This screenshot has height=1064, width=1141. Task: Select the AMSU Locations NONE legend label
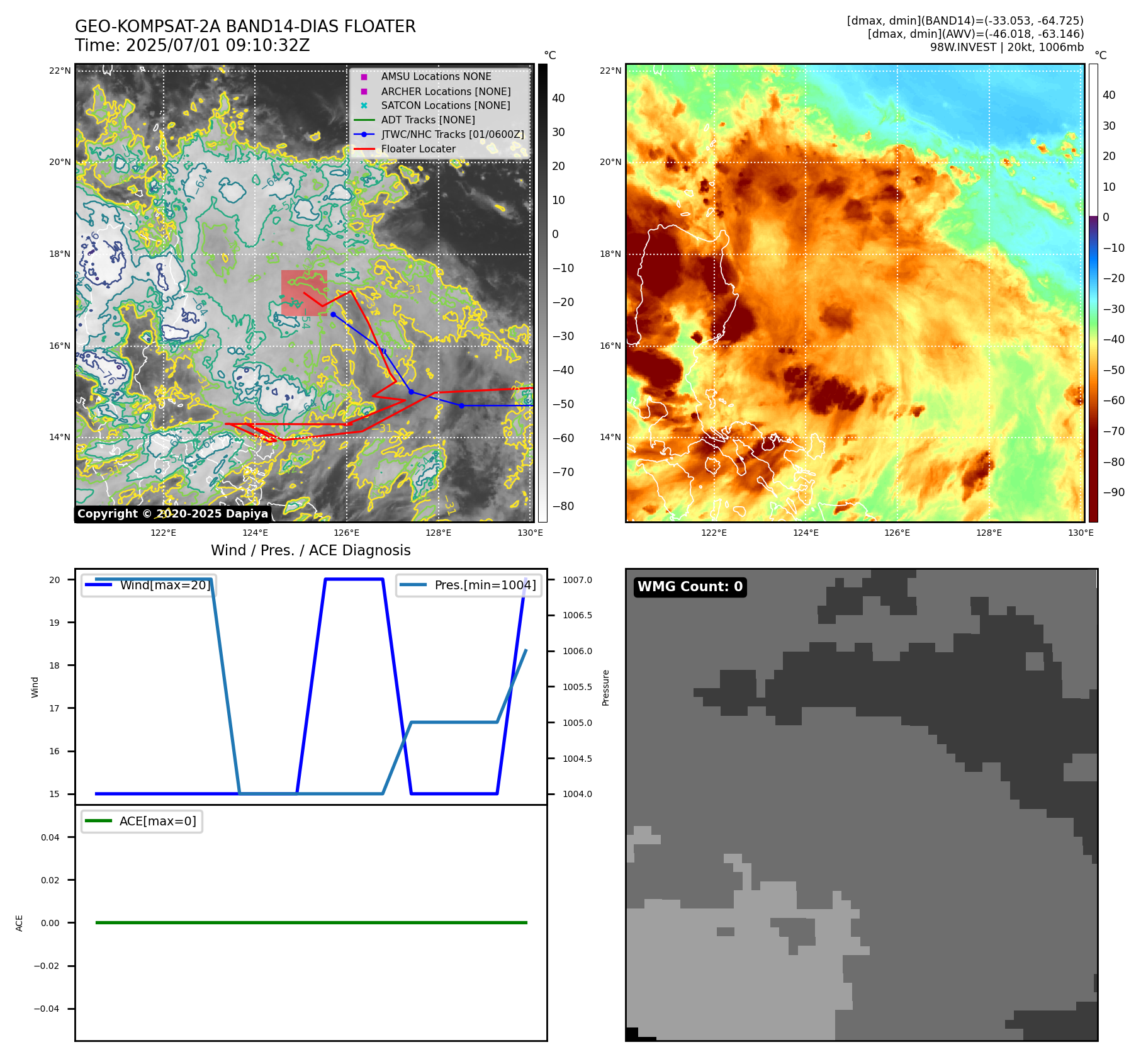(x=436, y=77)
